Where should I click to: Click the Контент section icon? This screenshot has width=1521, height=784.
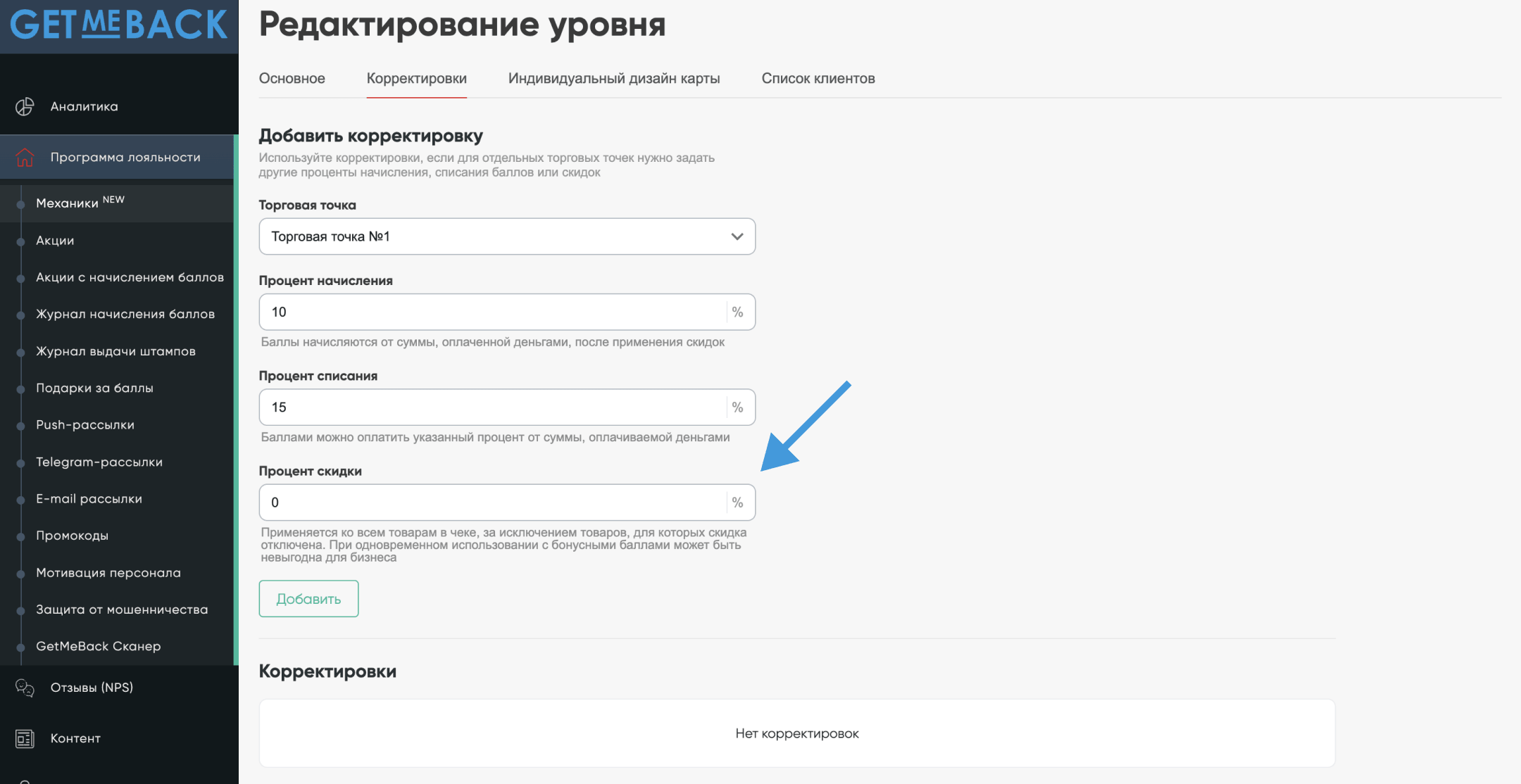[25, 738]
